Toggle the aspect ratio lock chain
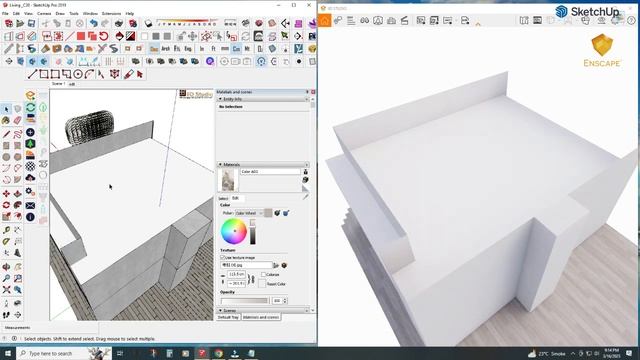640x360 pixels. click(252, 279)
